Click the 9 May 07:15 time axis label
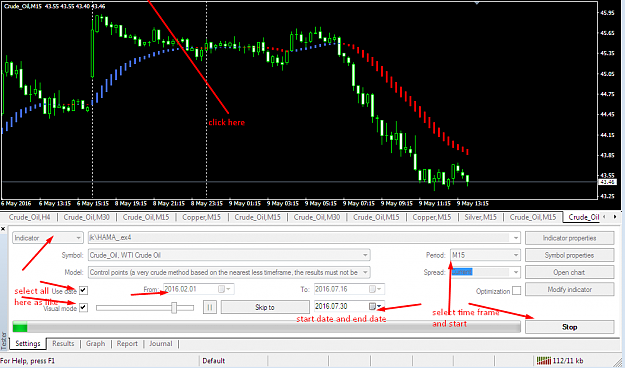The width and height of the screenshot is (625, 368). click(x=359, y=204)
